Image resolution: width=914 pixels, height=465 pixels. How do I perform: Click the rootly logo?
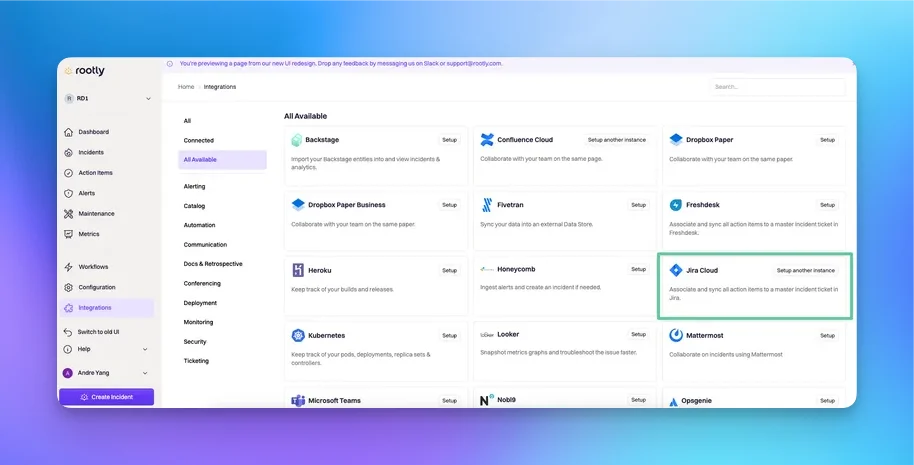[x=85, y=71]
